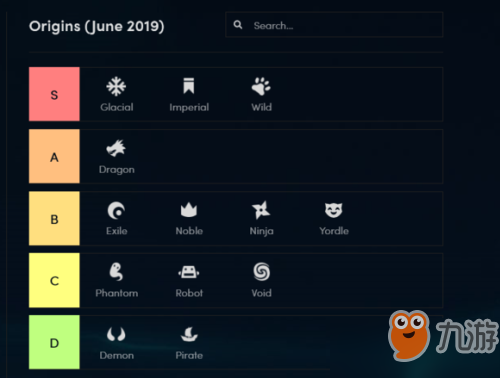
Task: Click the Exile origin icon
Action: point(116,210)
